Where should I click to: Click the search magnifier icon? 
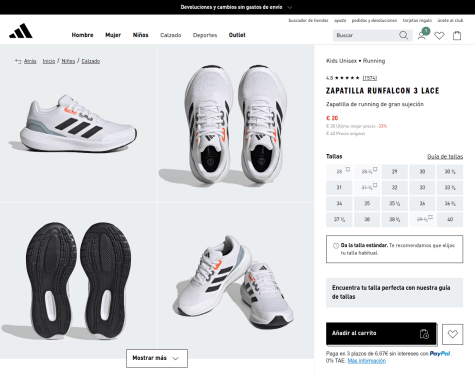[403, 35]
